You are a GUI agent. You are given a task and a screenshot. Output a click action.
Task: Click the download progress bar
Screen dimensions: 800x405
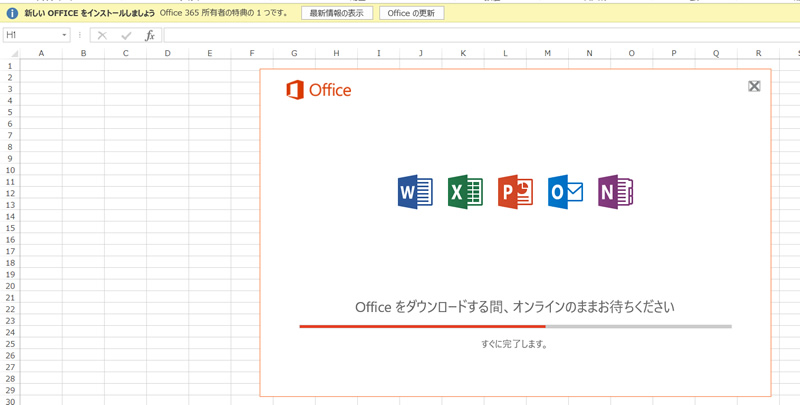(515, 326)
